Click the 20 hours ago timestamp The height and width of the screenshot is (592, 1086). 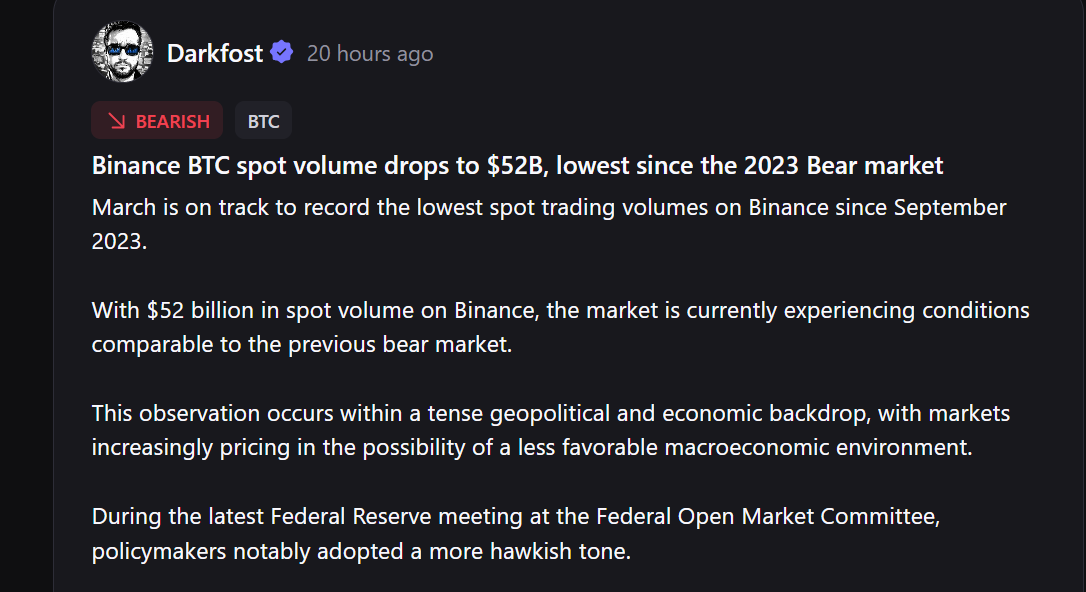pos(370,53)
